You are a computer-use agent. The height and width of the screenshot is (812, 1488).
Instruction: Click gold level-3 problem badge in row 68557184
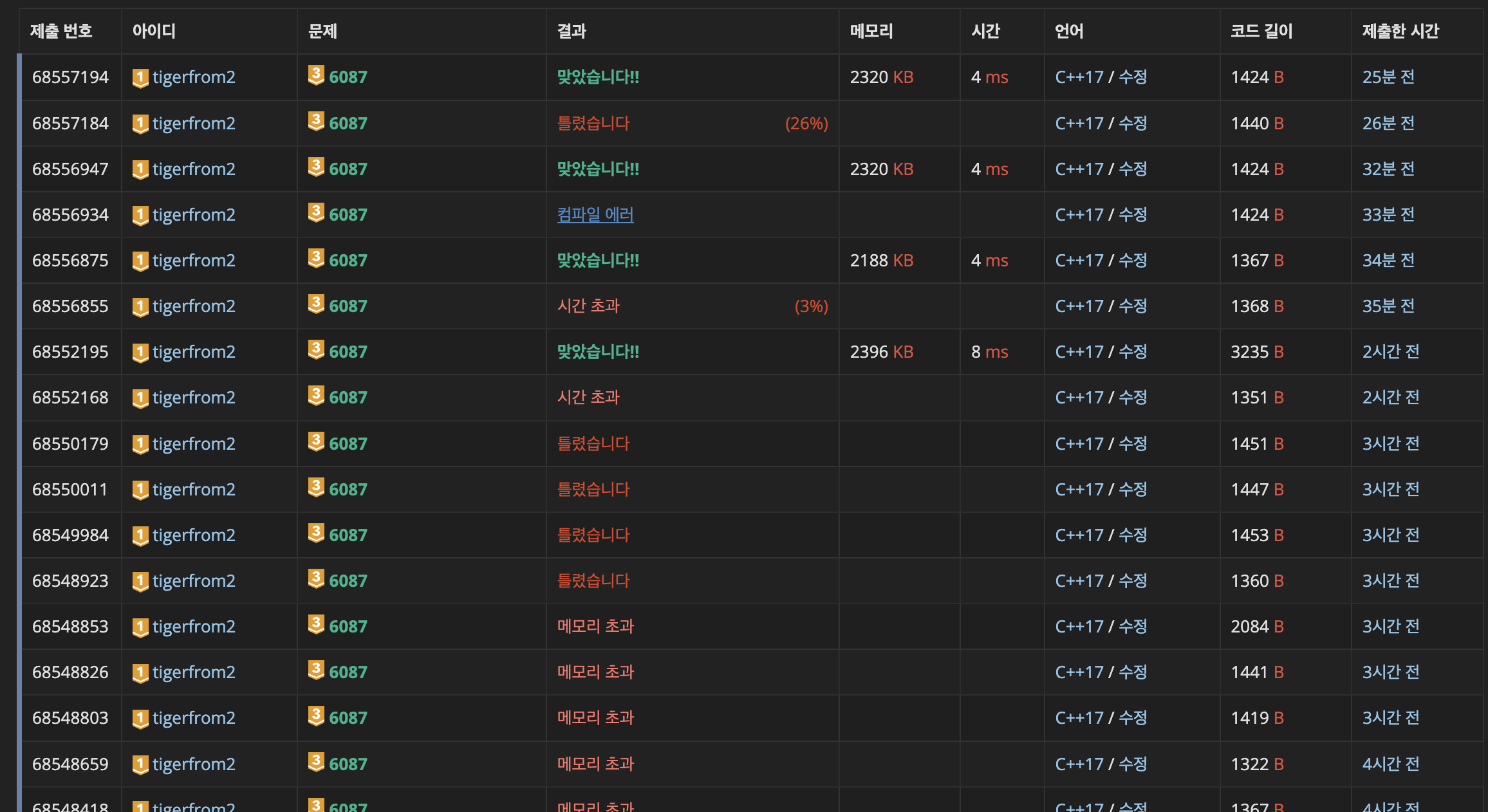click(x=315, y=121)
